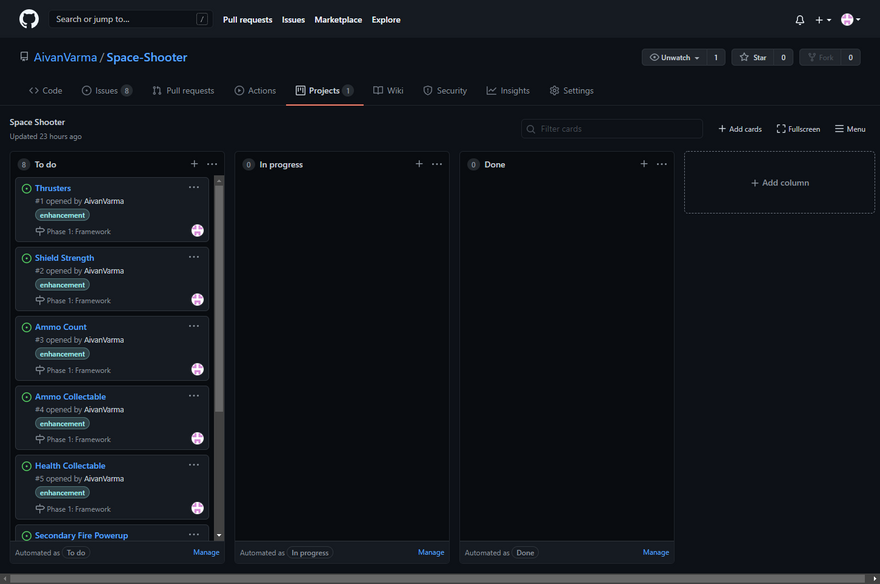
Task: Open the Insights tab
Action: pos(508,91)
